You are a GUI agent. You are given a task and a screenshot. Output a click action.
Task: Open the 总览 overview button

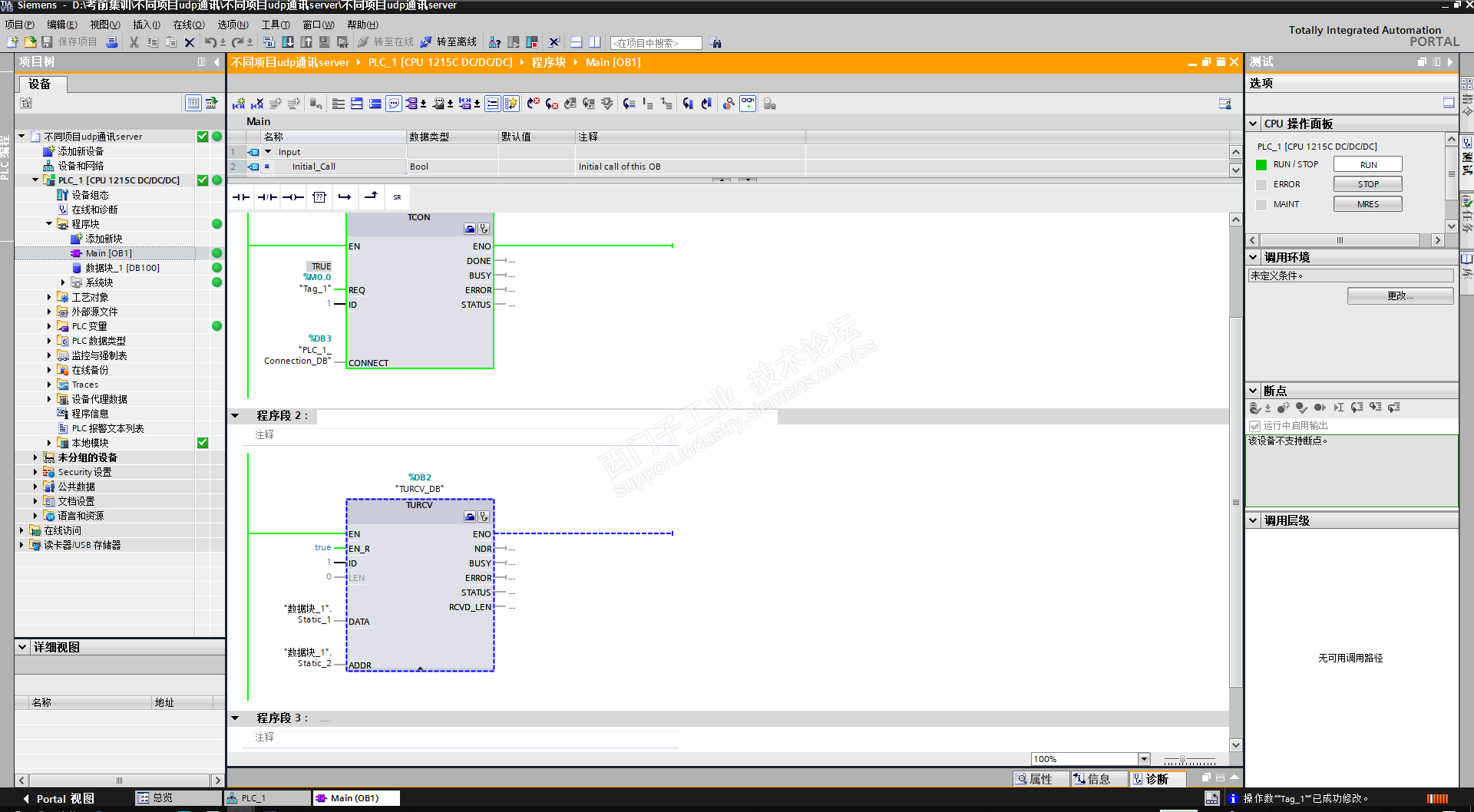178,798
